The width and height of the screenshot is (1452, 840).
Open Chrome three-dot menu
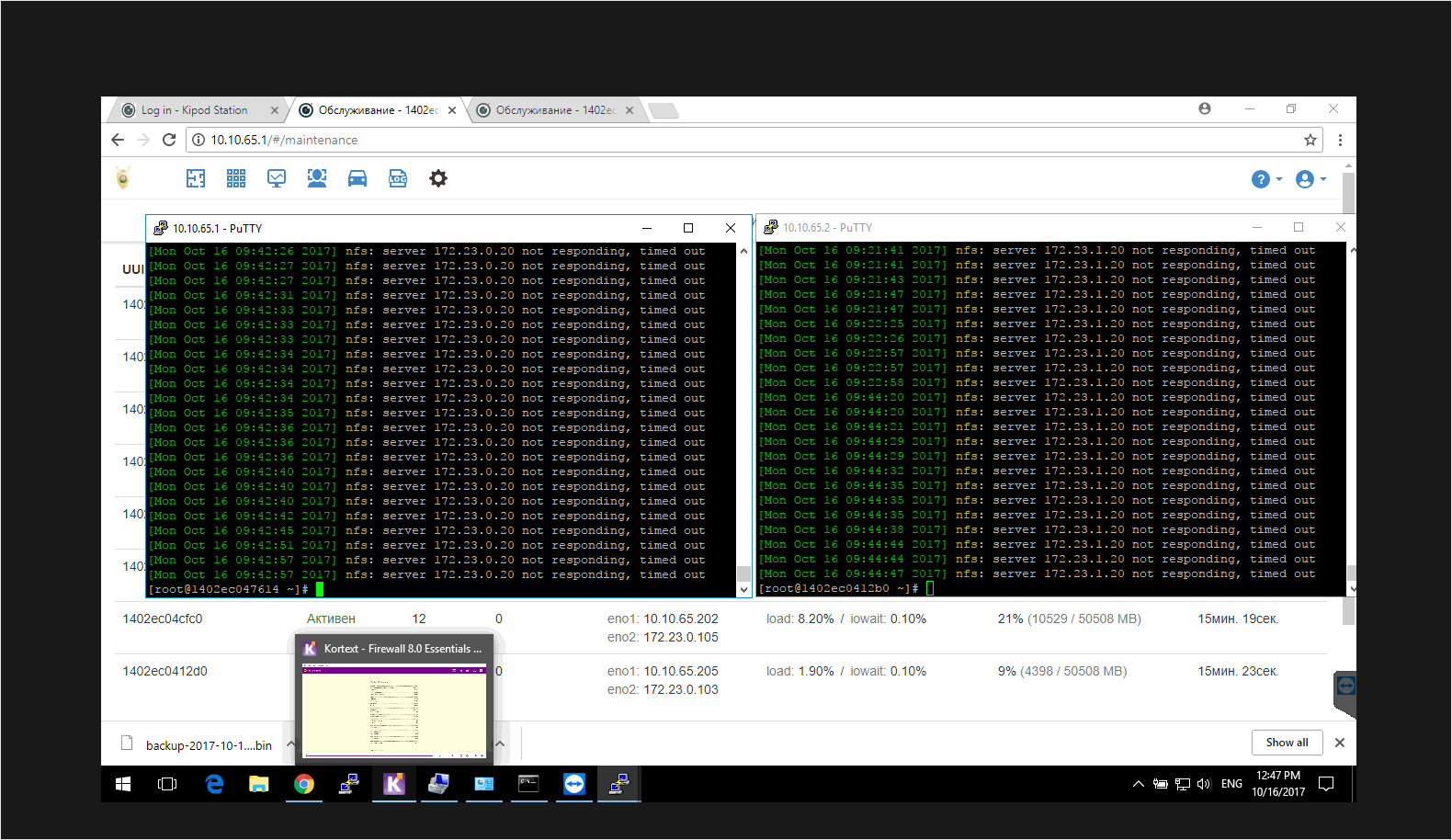point(1340,140)
